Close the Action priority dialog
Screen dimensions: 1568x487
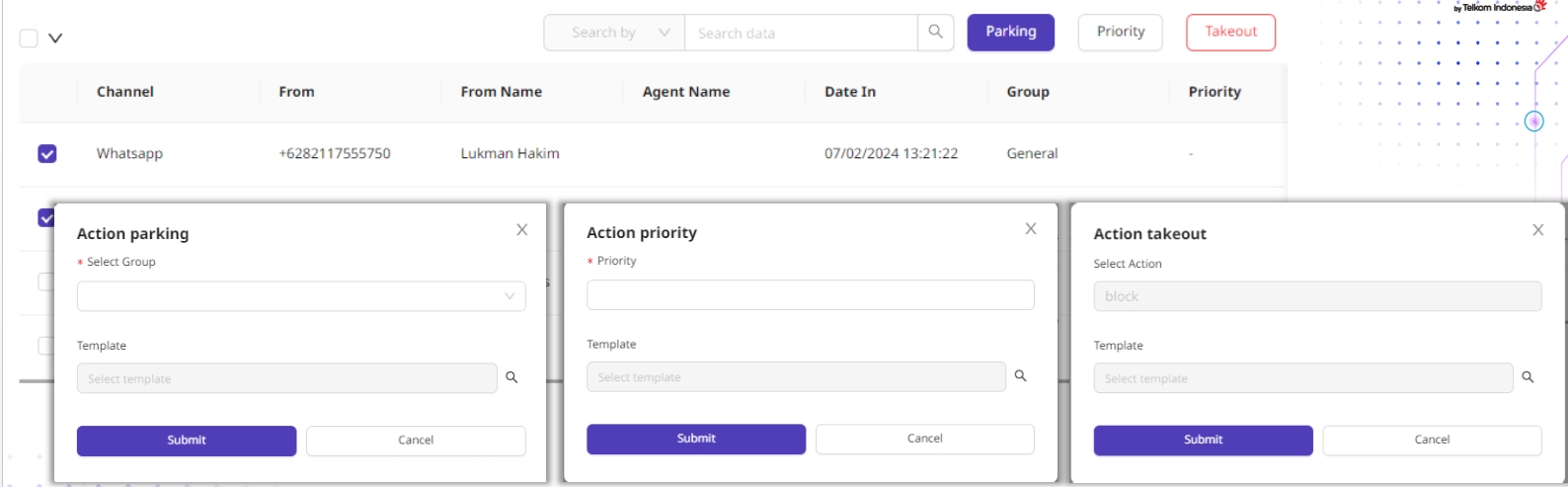1031,229
